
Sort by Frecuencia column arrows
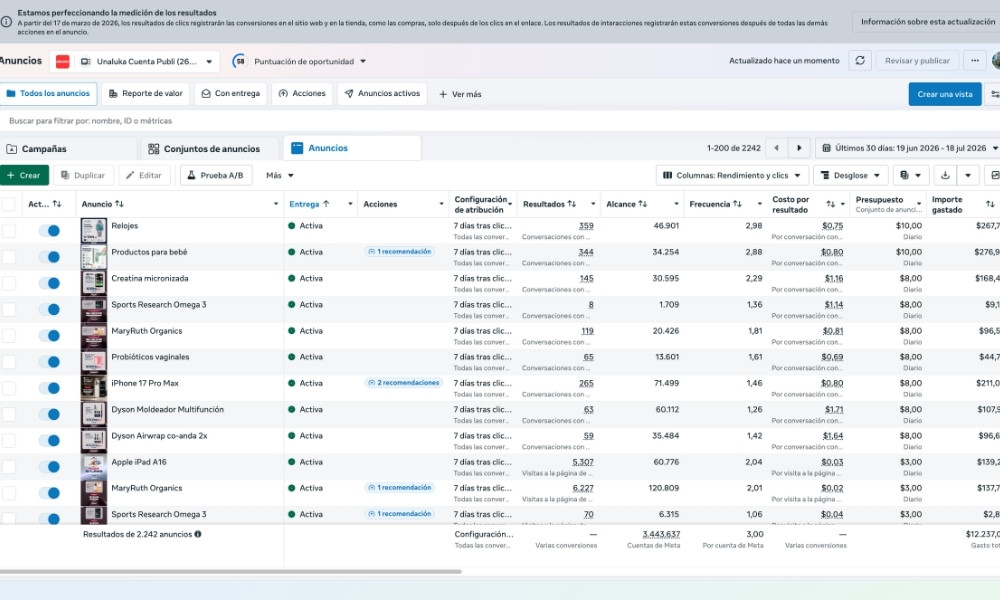pos(737,204)
